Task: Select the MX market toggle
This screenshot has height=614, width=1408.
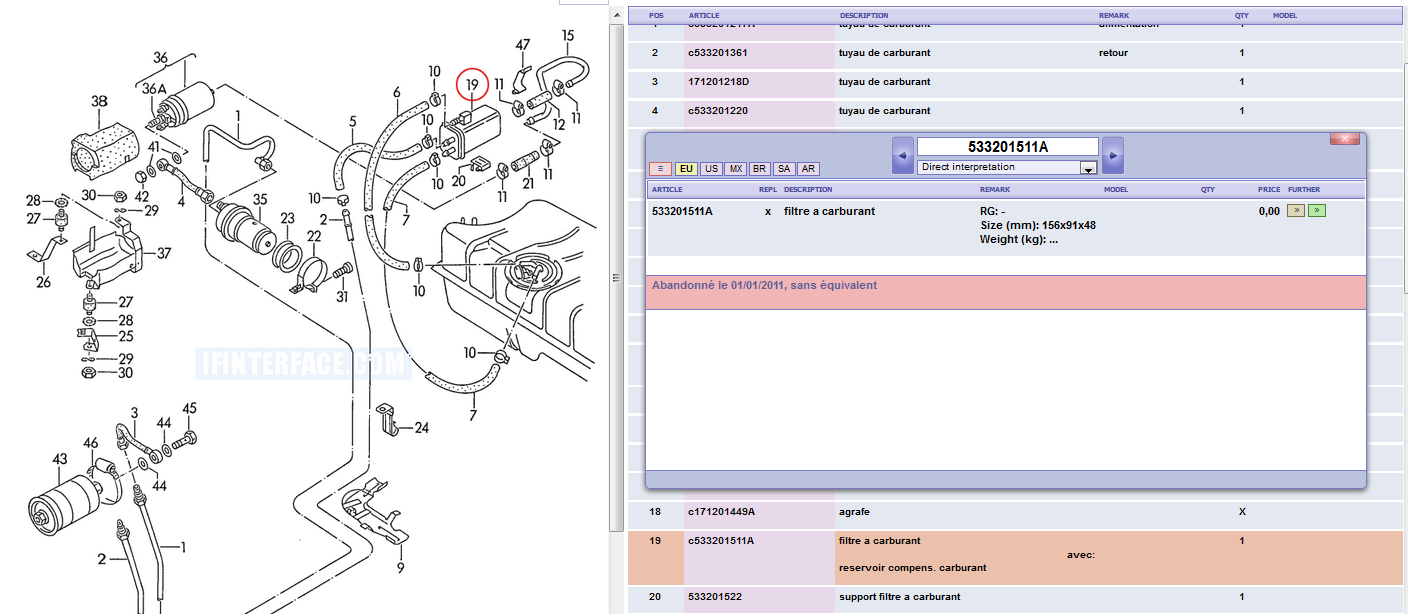Action: point(735,169)
